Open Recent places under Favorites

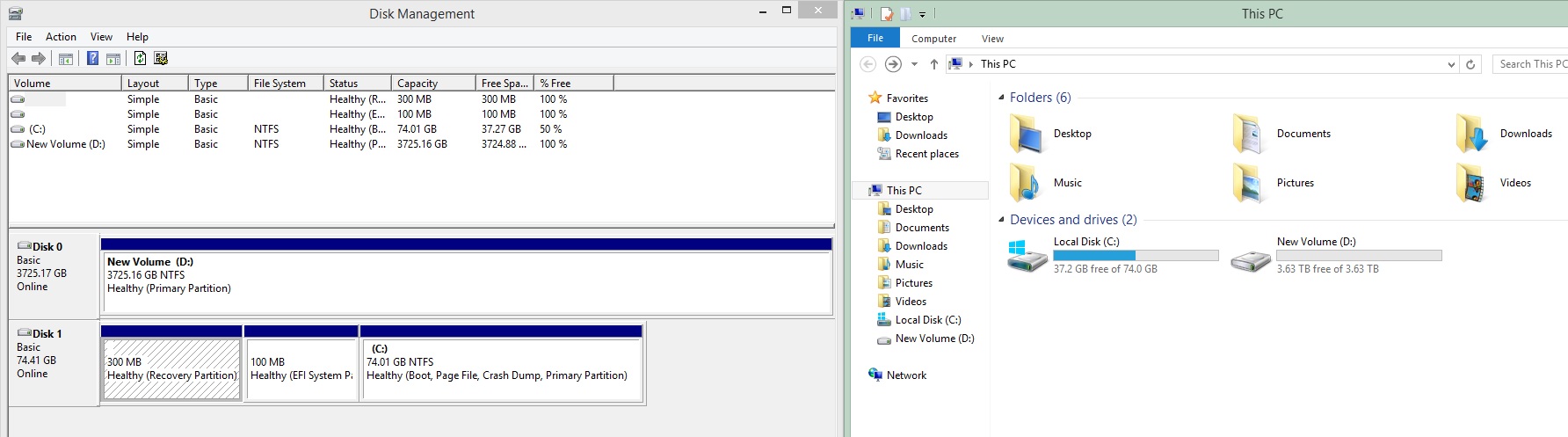click(x=926, y=154)
